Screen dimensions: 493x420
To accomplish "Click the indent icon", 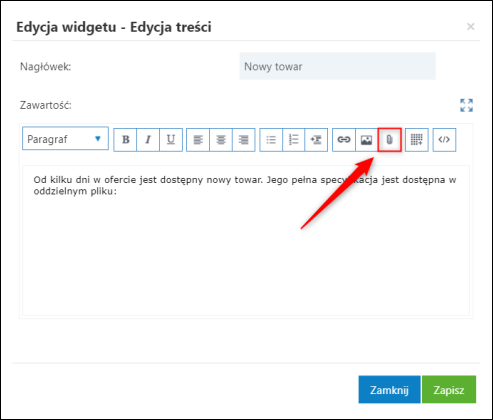I will click(316, 140).
